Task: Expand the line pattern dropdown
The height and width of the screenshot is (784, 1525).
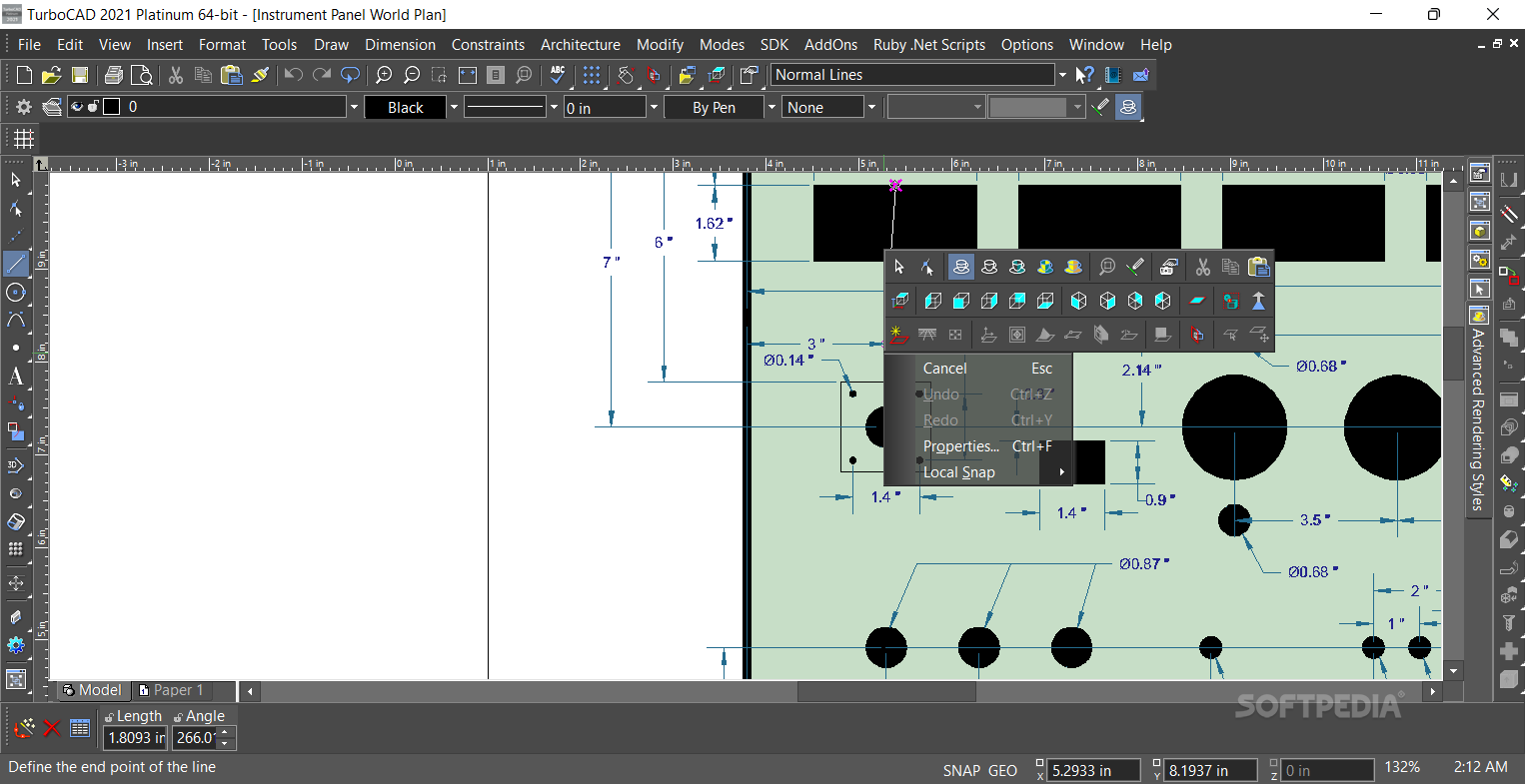Action: click(x=554, y=107)
